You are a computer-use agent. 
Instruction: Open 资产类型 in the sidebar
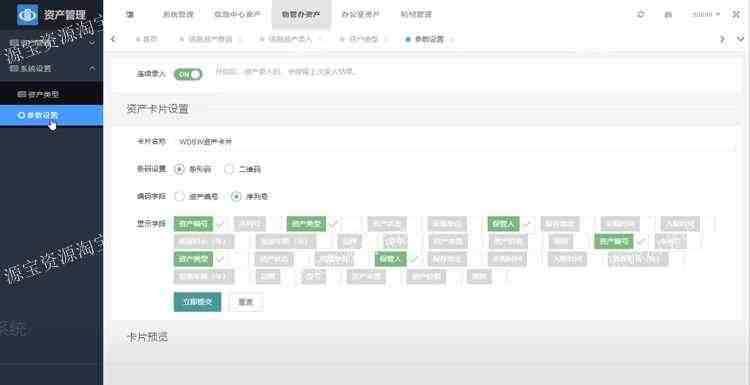[52, 94]
